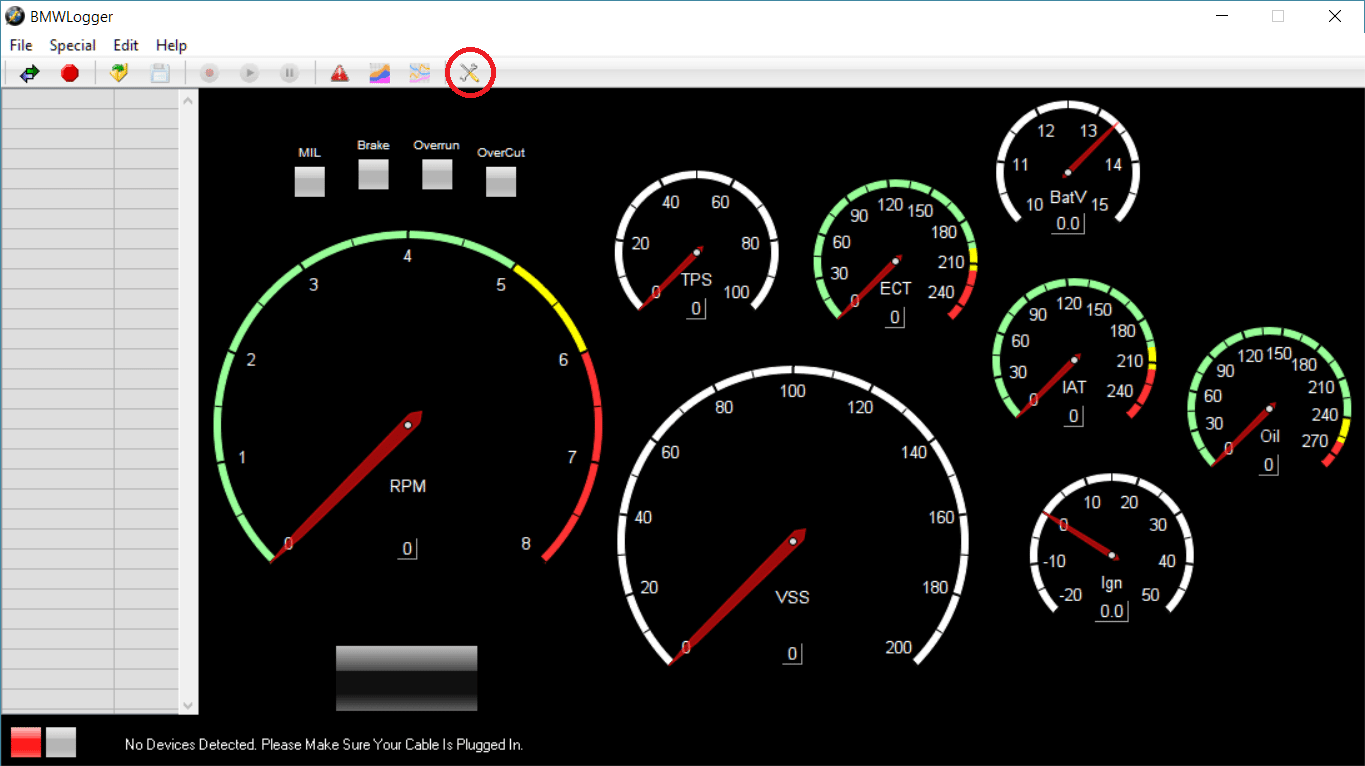Image resolution: width=1365 pixels, height=766 pixels.
Task: Toggle the MIL indicator light
Action: [309, 181]
